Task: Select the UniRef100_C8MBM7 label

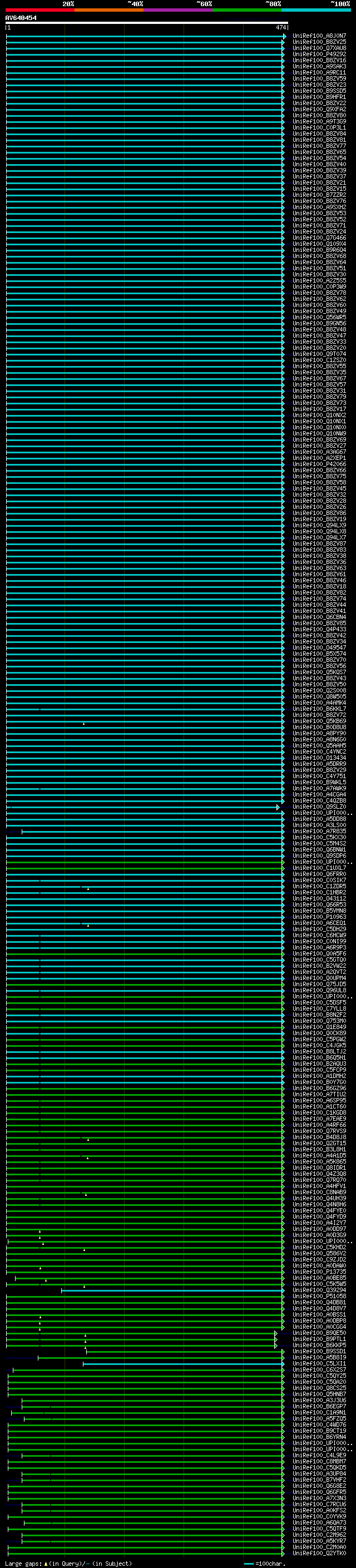Action: tap(319, 1461)
